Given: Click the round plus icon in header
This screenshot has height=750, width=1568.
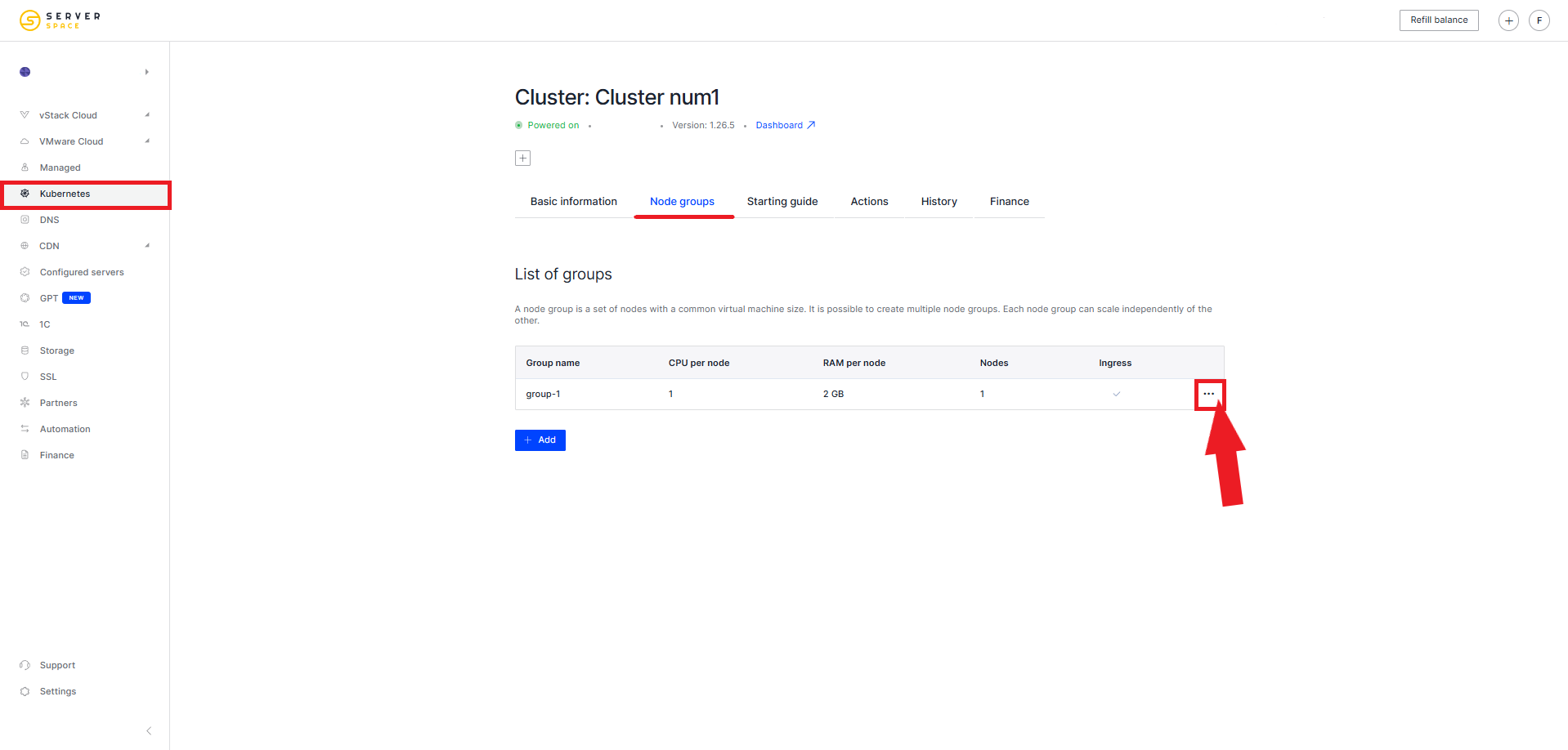Looking at the screenshot, I should point(1508,20).
